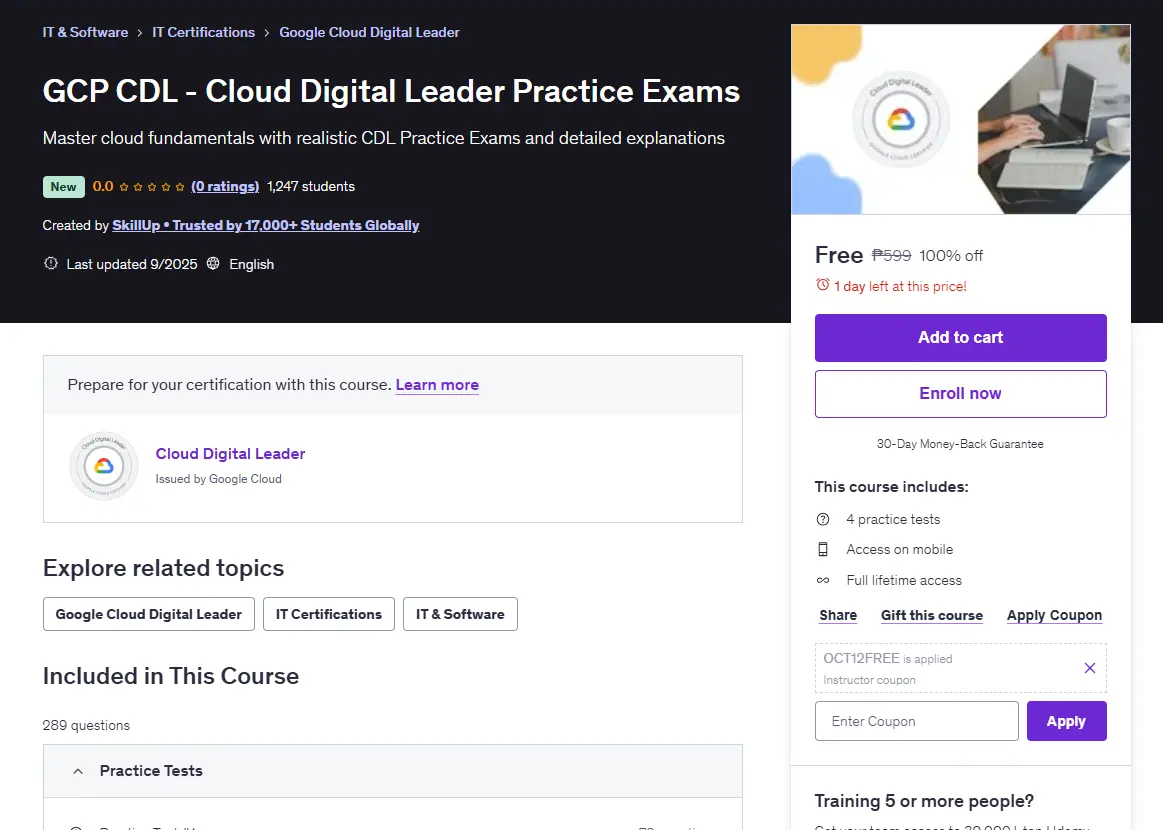The width and height of the screenshot is (1163, 830).
Task: Click the Full lifetime access text
Action: [x=904, y=580]
